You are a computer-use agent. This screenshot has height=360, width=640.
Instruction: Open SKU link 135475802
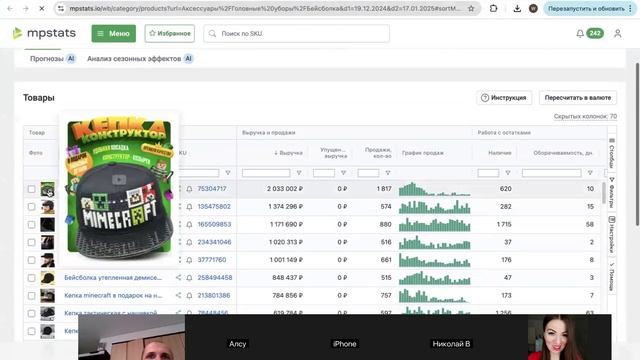click(x=214, y=207)
